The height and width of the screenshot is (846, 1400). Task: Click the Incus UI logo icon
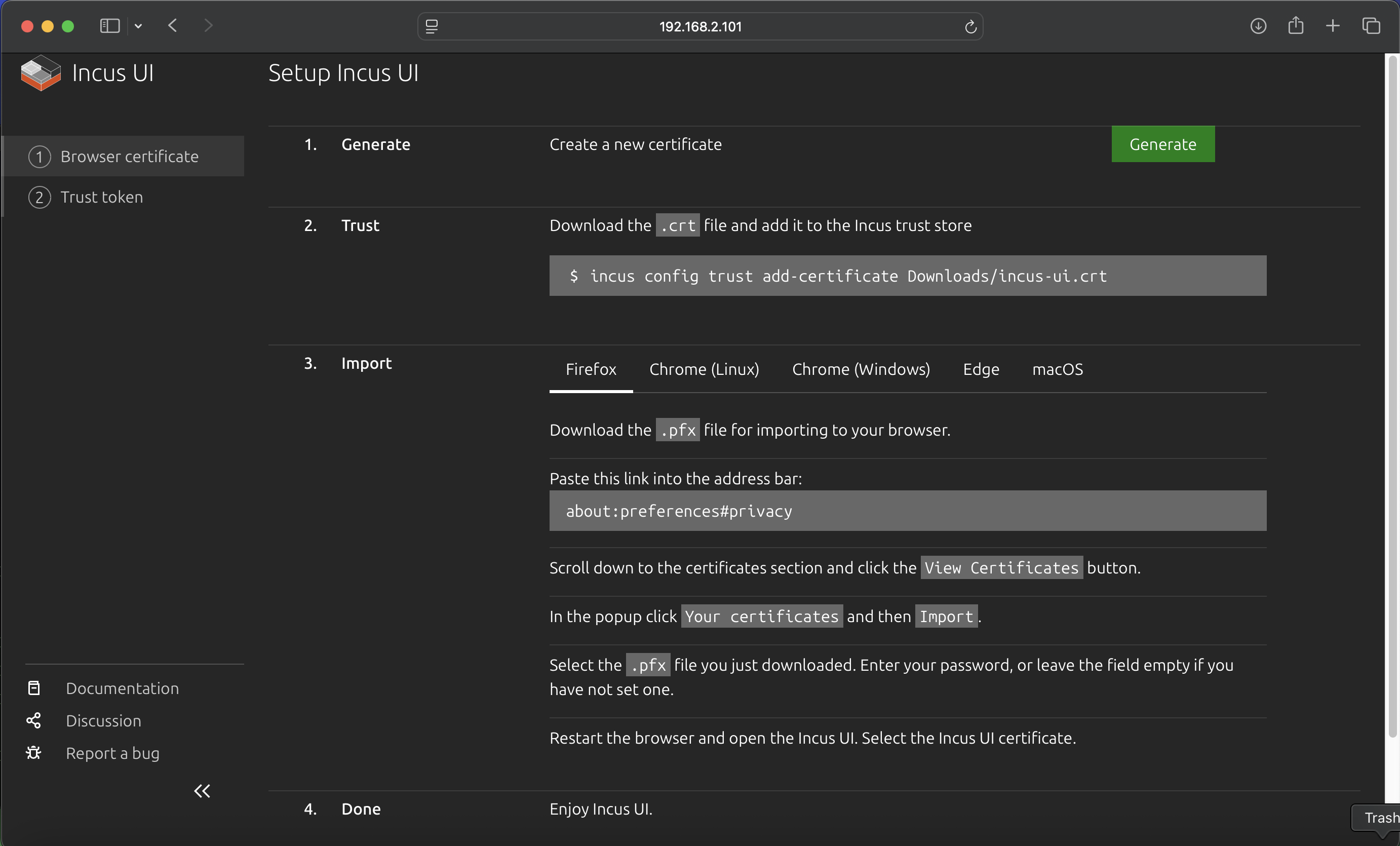pos(41,73)
